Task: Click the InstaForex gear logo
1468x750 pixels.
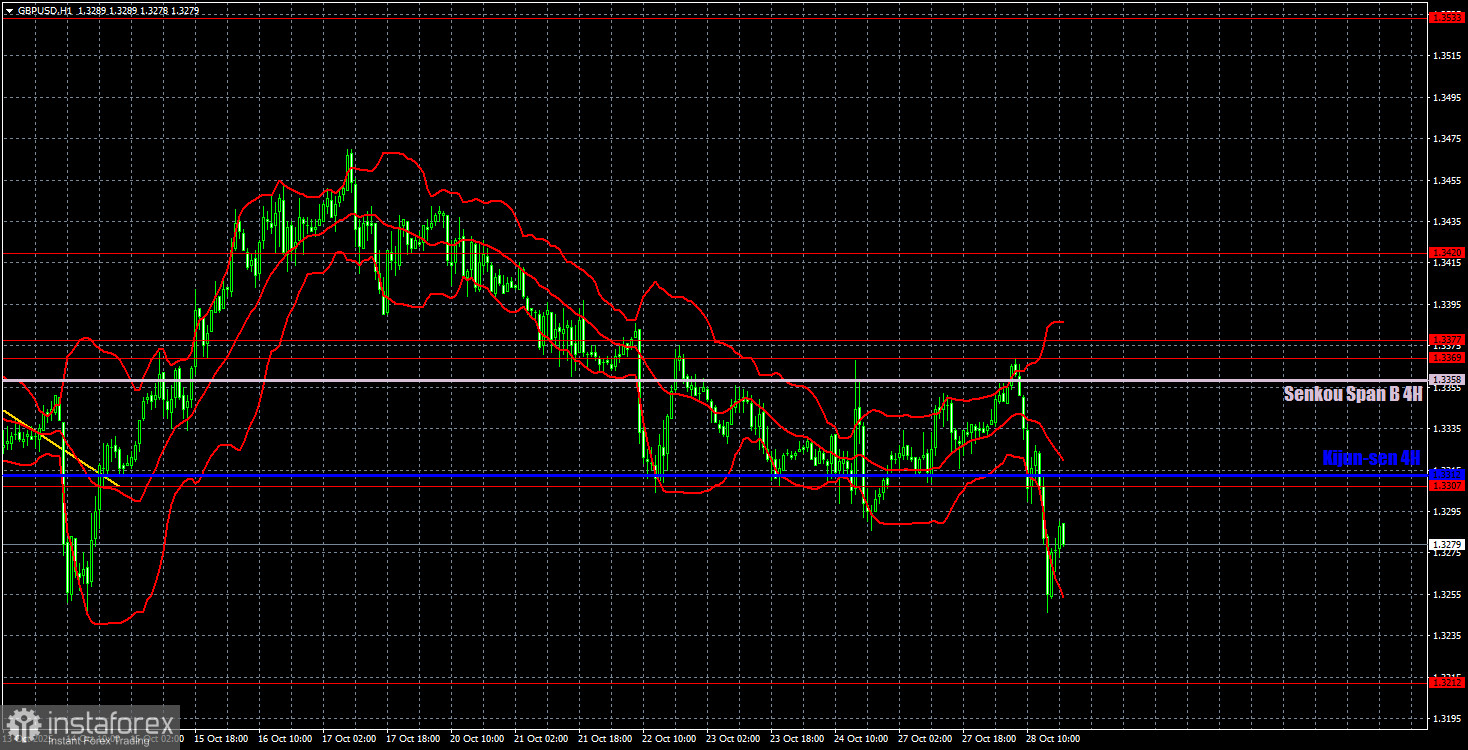Action: [x=25, y=718]
